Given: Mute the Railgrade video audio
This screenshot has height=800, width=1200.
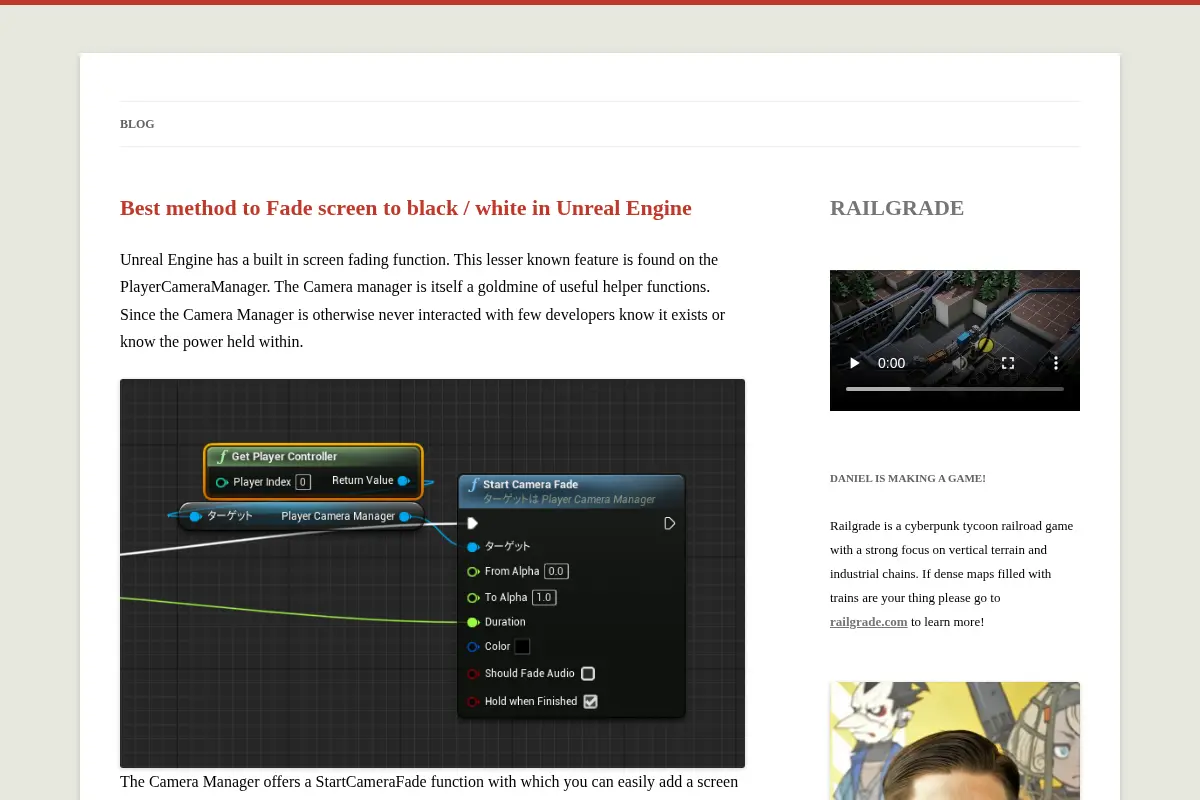Looking at the screenshot, I should (x=961, y=363).
